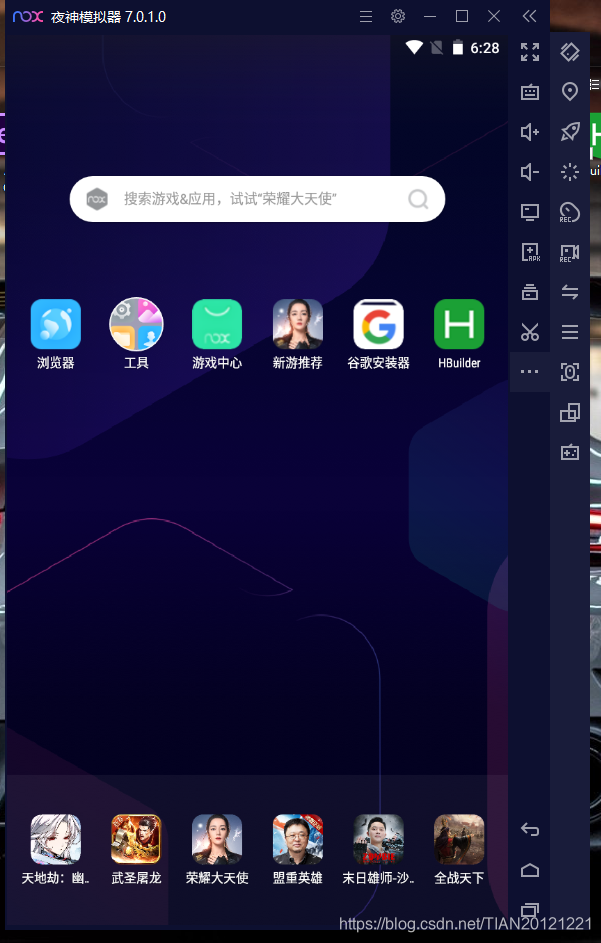Open the 盟重英雄 game
This screenshot has height=943, width=601.
click(x=298, y=839)
